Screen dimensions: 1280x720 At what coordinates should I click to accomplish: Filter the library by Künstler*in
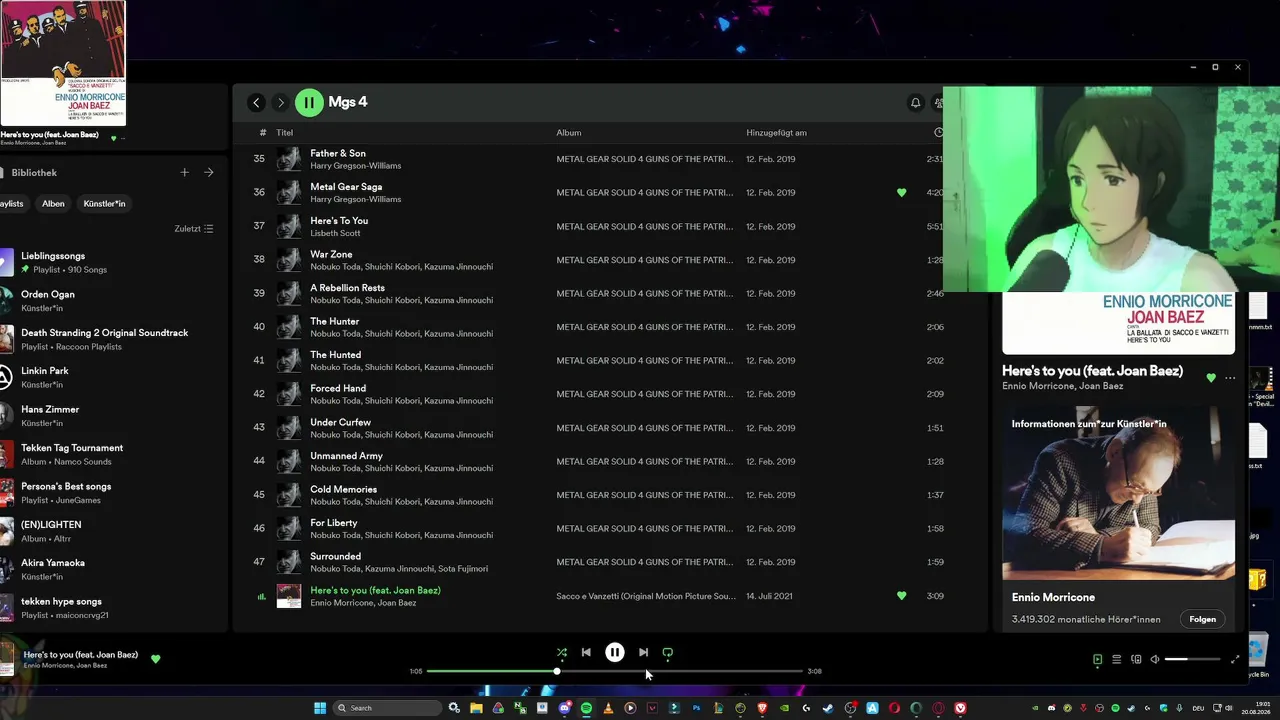[x=104, y=204]
